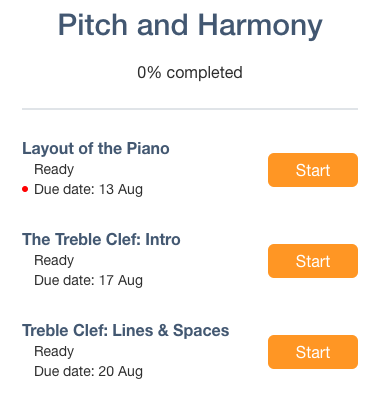The image size is (381, 395).
Task: Click the word Pitch in the heading
Action: (x=93, y=25)
